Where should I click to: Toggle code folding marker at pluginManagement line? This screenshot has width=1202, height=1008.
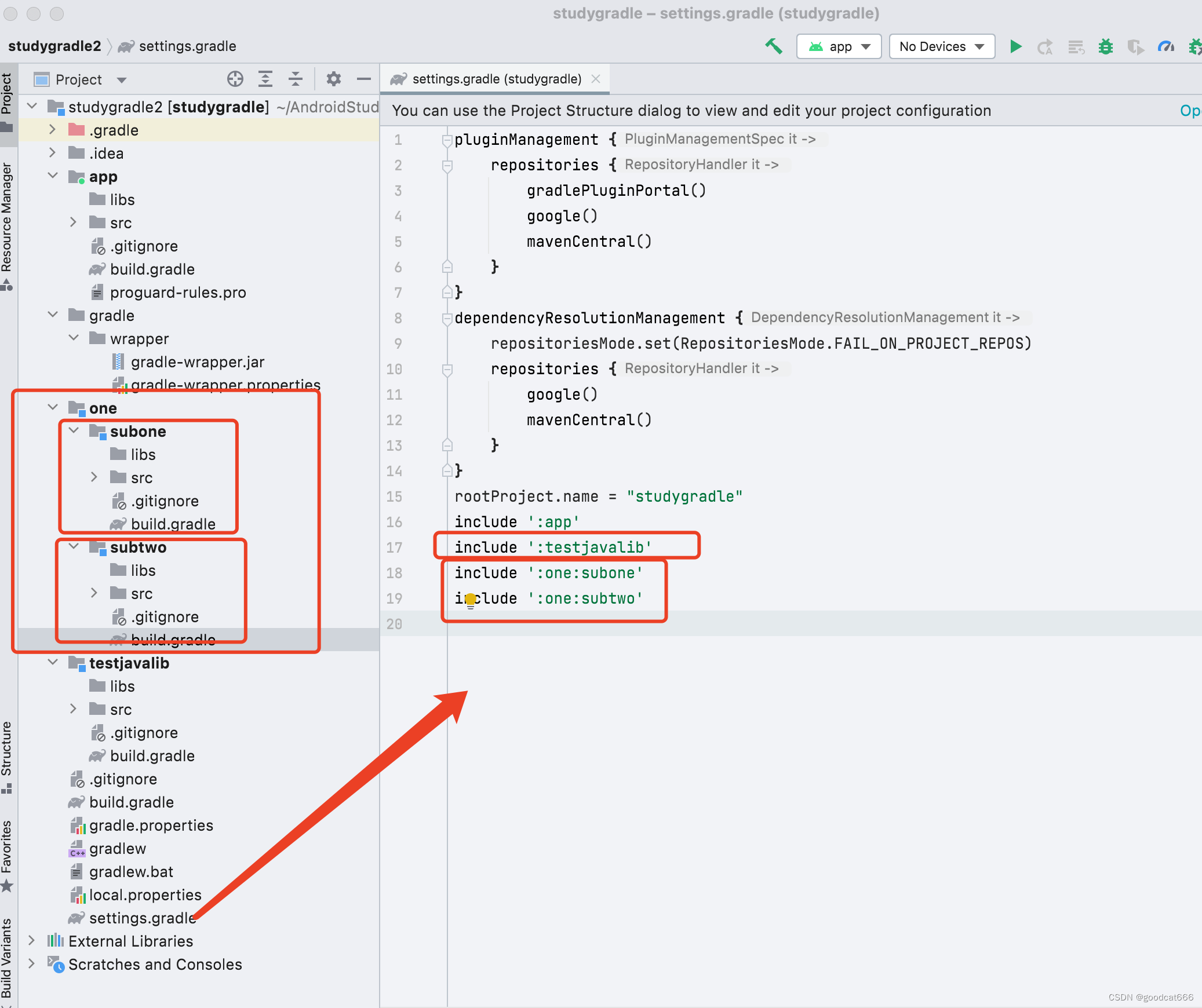pyautogui.click(x=447, y=140)
